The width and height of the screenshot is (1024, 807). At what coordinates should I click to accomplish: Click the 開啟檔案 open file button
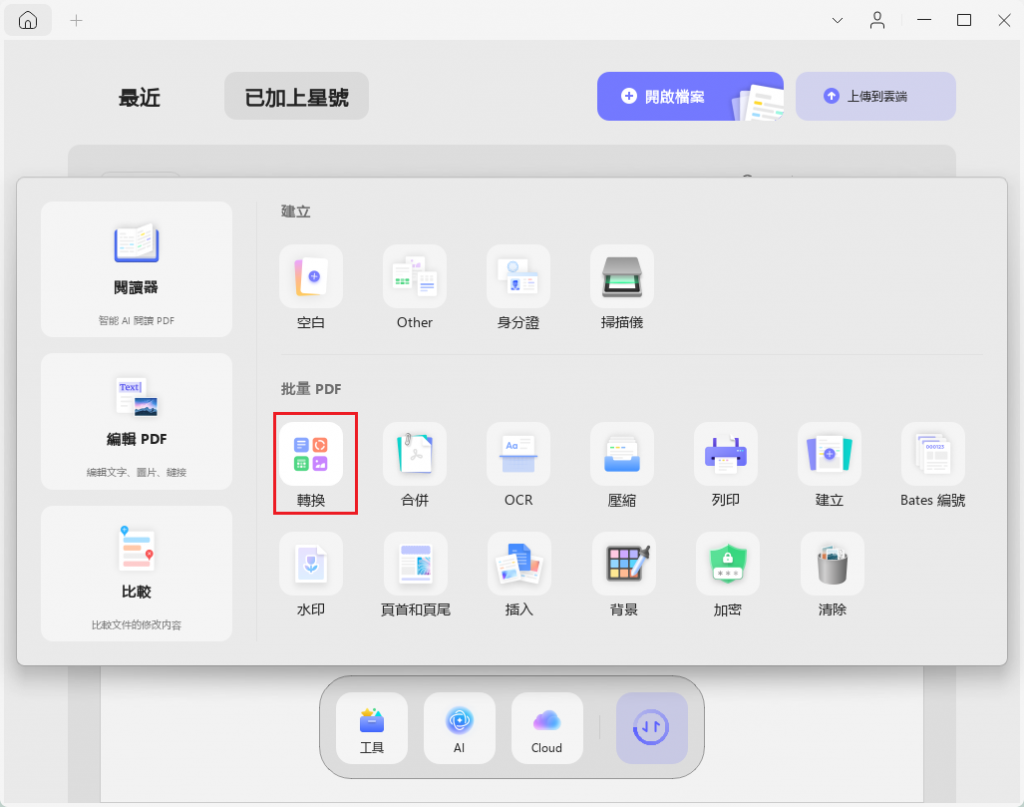coord(690,96)
